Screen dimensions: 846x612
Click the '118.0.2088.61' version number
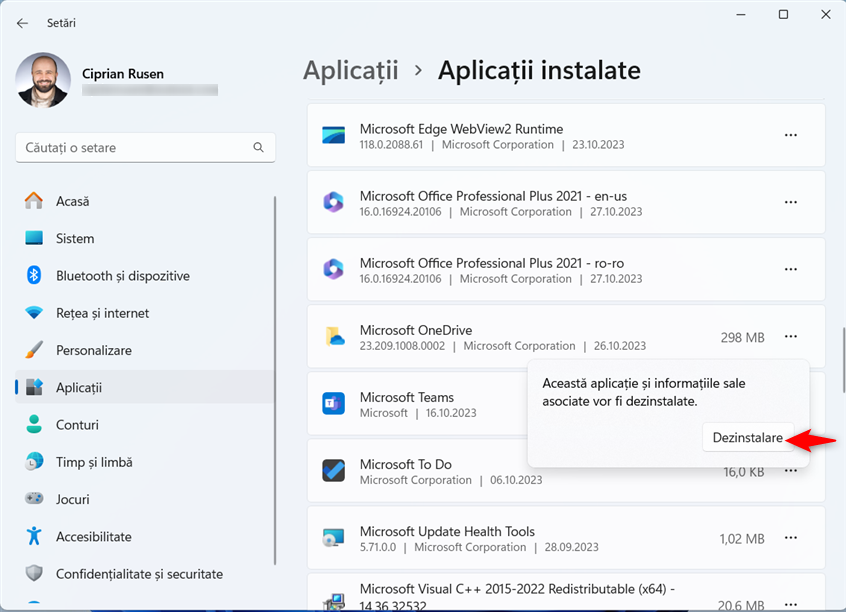click(x=391, y=145)
